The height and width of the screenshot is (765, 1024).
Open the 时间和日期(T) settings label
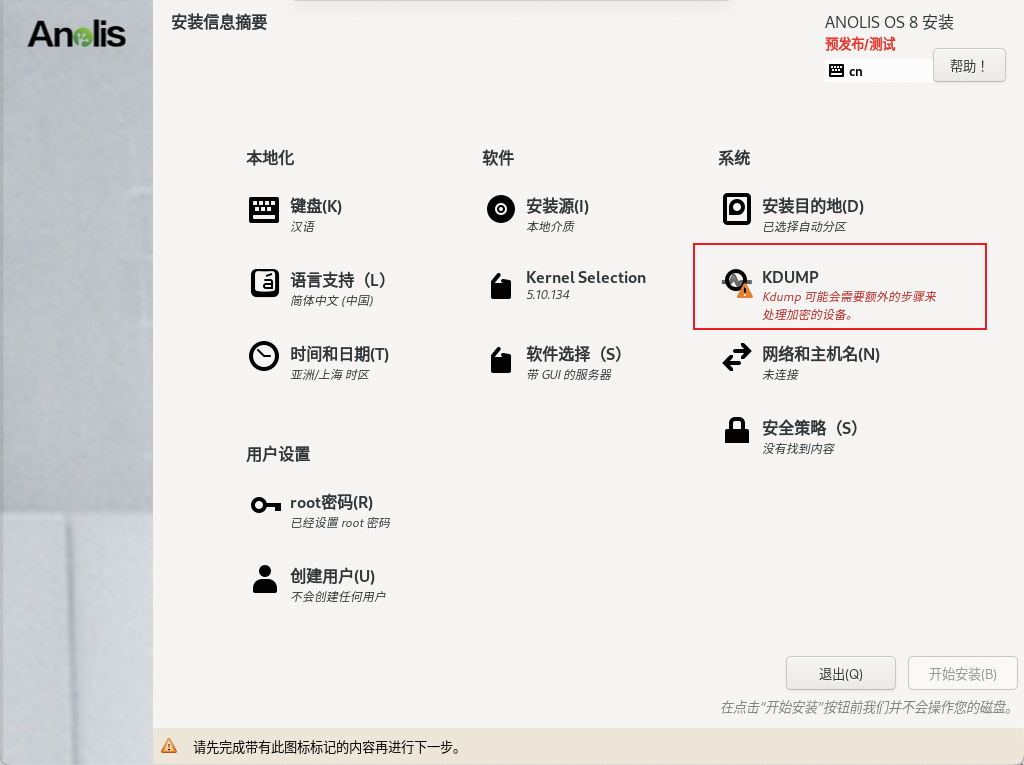(339, 354)
